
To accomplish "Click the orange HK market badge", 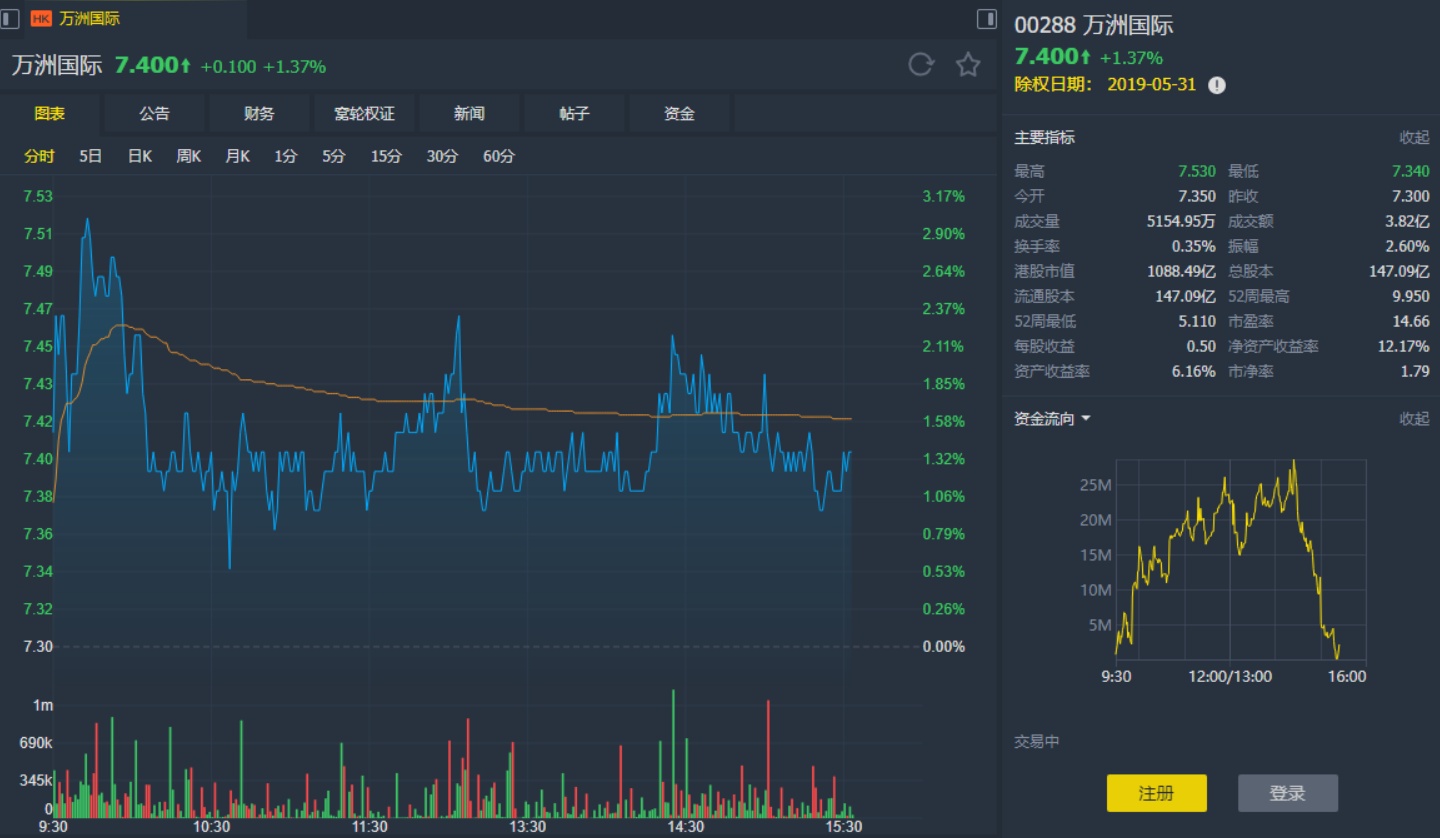I will 41,18.
